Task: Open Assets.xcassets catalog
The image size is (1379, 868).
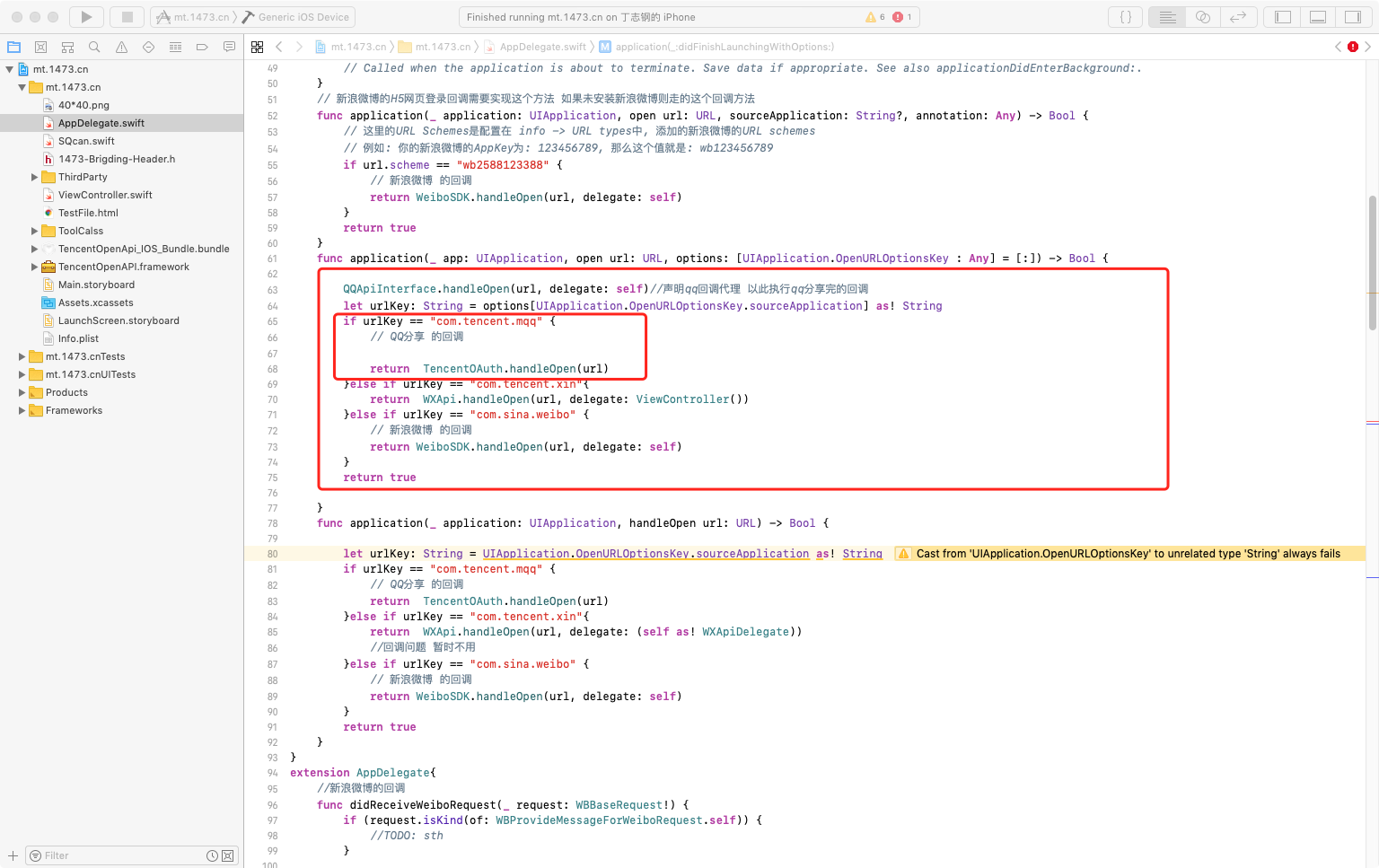Action: pyautogui.click(x=95, y=302)
